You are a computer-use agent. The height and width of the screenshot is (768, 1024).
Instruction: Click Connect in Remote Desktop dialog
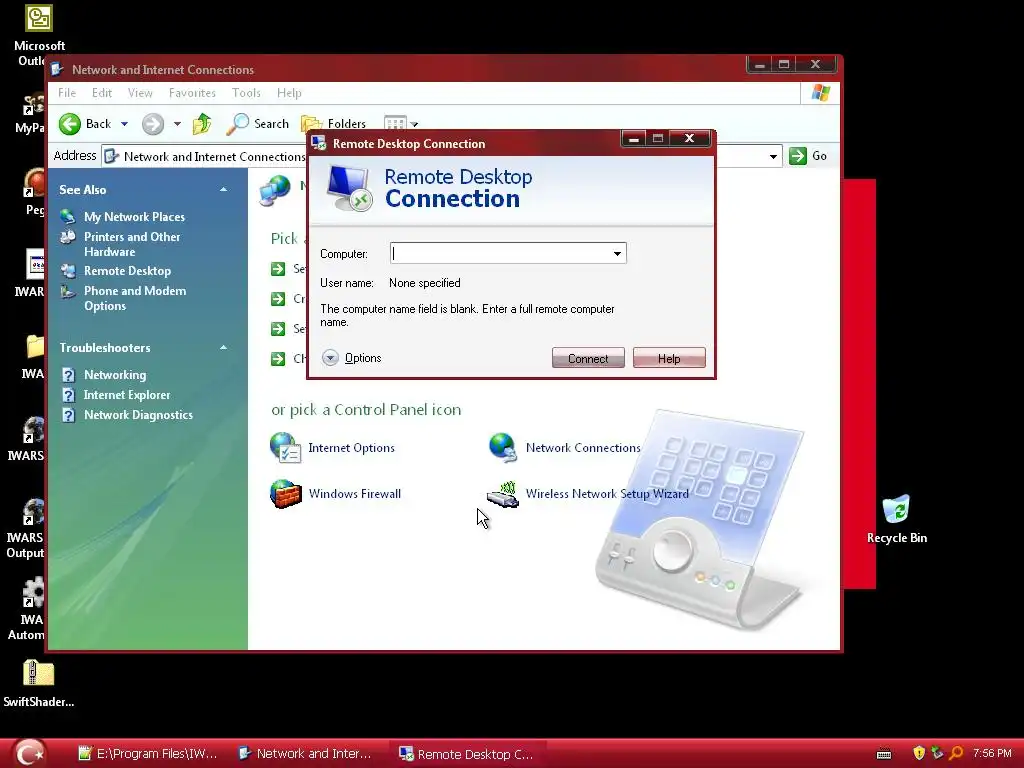tap(588, 359)
